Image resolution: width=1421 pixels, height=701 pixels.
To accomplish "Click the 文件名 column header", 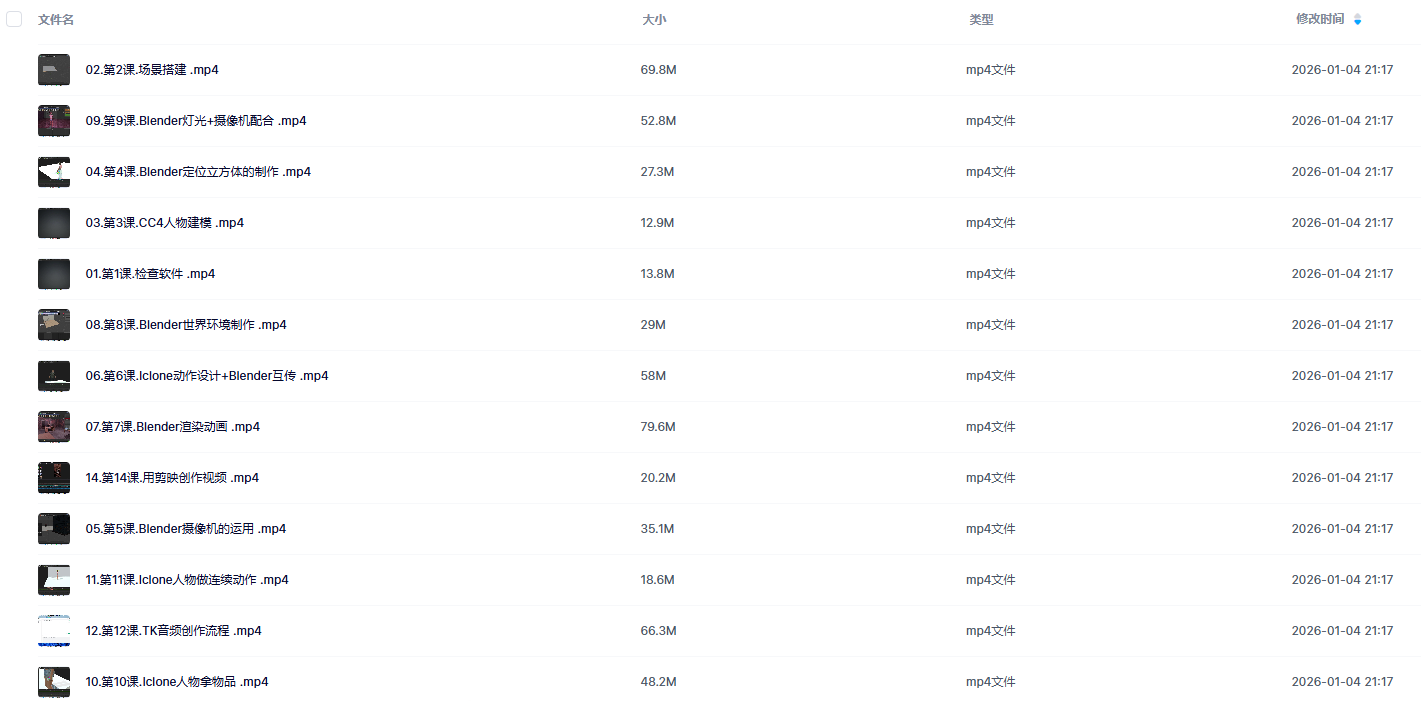I will point(56,19).
